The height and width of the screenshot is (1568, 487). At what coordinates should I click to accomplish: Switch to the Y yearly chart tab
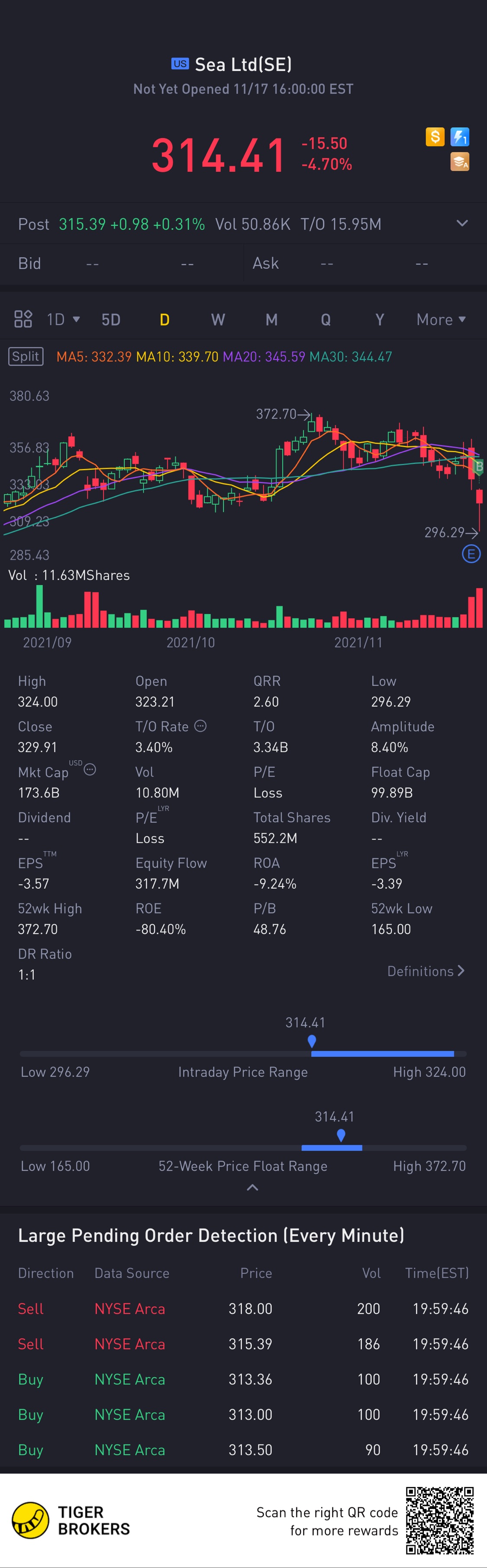coord(379,319)
